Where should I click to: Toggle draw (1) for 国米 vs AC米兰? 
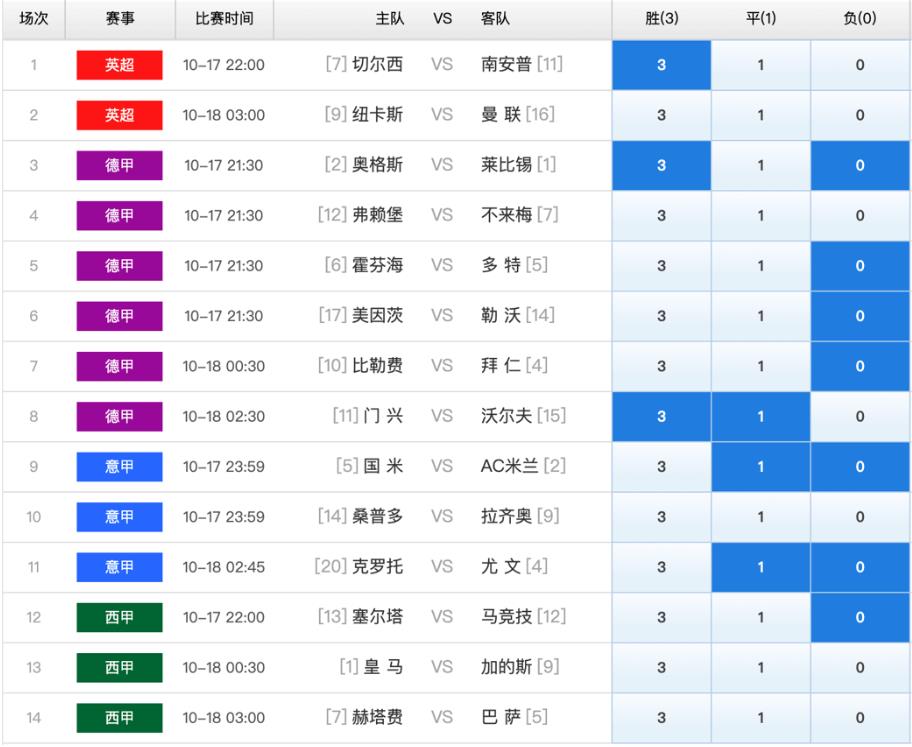[761, 467]
